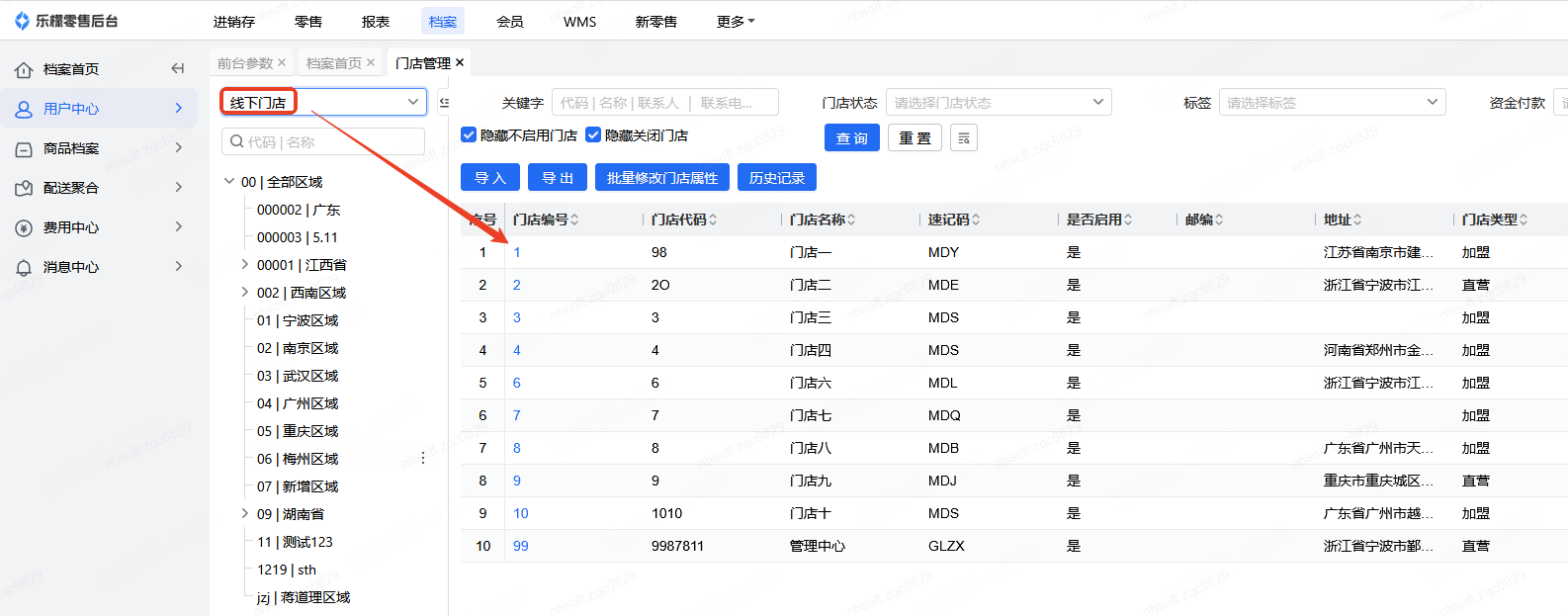Screen dimensions: 1568x616
Task: Click the 档案首页 home icon
Action: (24, 69)
